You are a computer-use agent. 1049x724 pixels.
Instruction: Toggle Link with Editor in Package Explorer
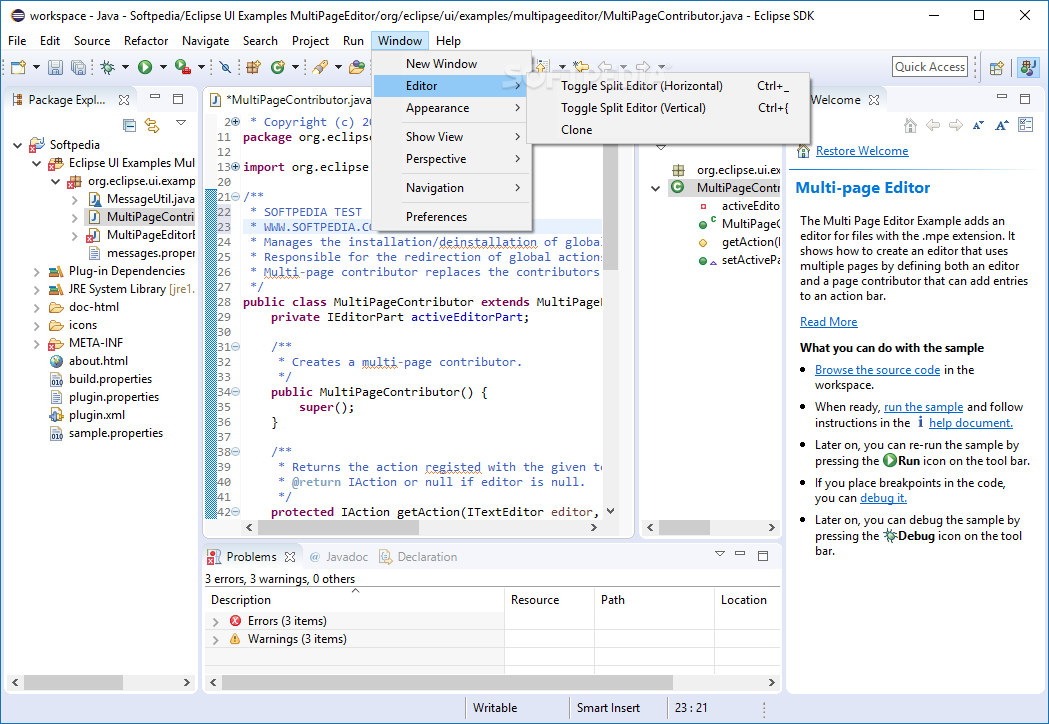click(153, 125)
